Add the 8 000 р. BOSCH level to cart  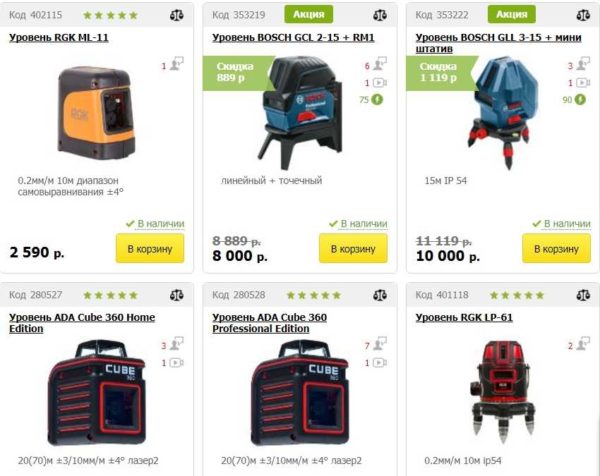click(353, 249)
